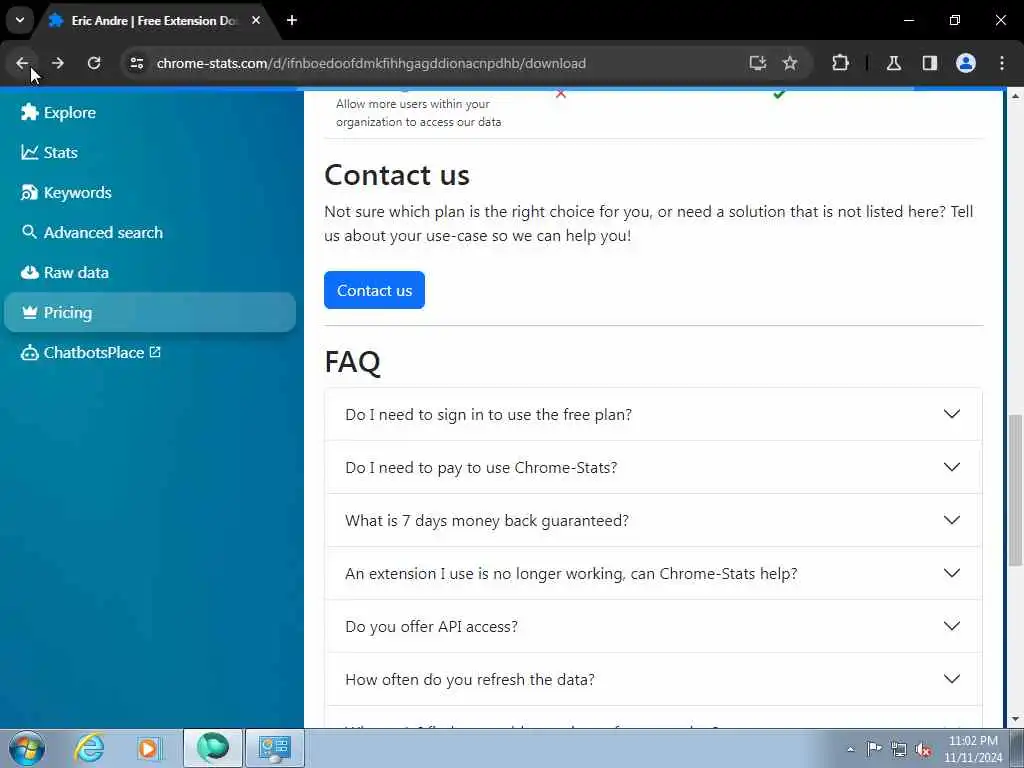Click the Contact us heading text

[397, 175]
